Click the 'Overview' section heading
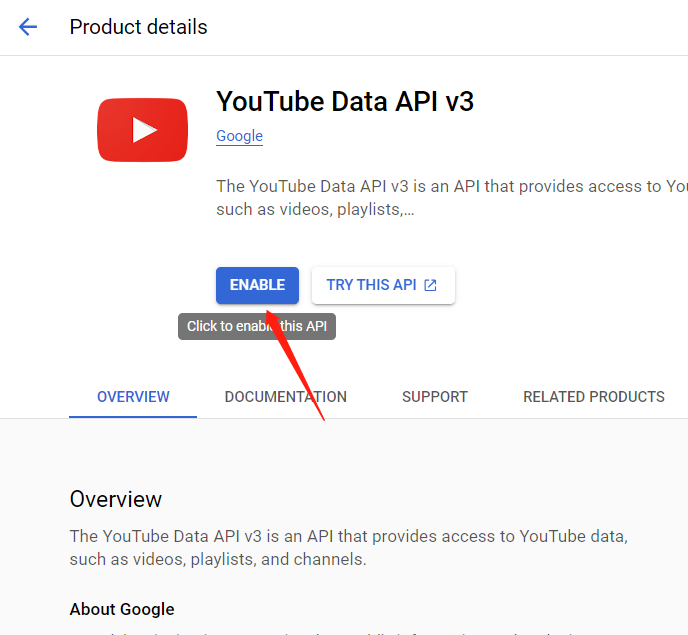Screen dimensions: 688x635 click(116, 499)
